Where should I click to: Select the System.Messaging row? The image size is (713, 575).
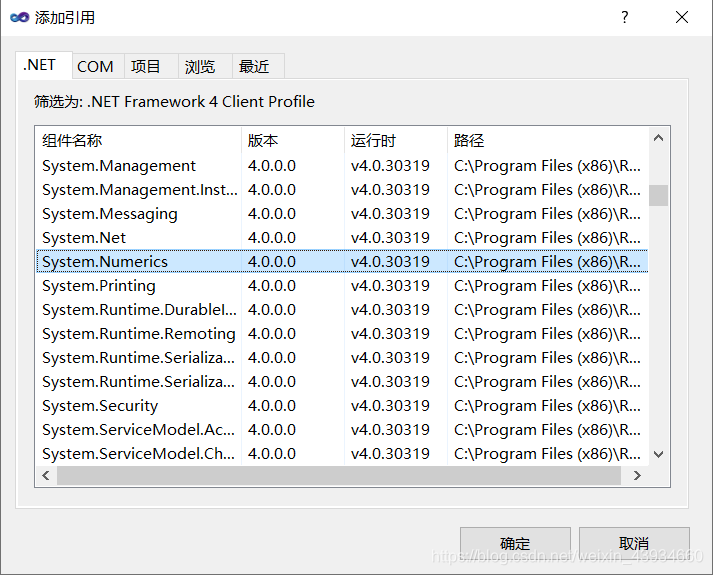point(342,214)
